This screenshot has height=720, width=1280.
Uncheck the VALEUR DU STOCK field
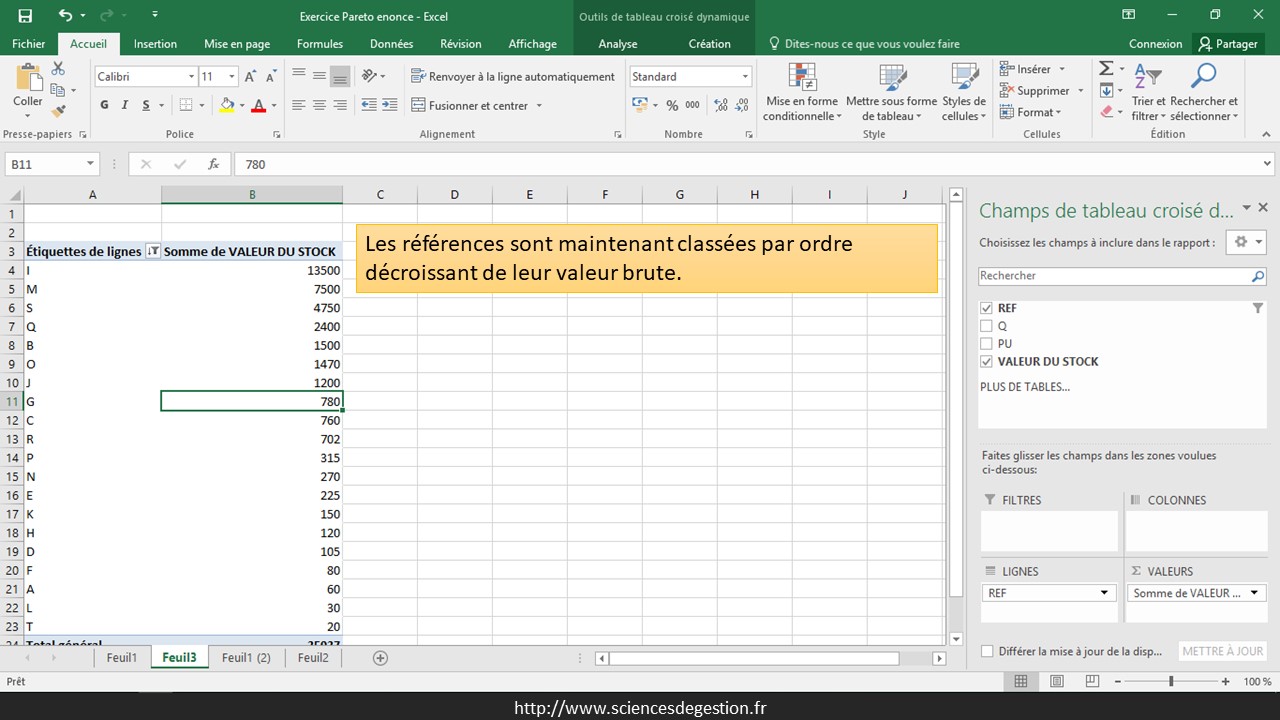click(987, 362)
